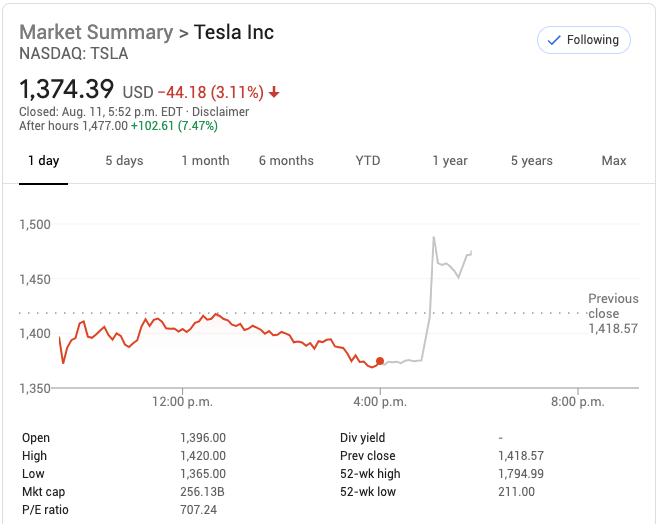
Task: Switch to the 5 days tab
Action: click(124, 161)
